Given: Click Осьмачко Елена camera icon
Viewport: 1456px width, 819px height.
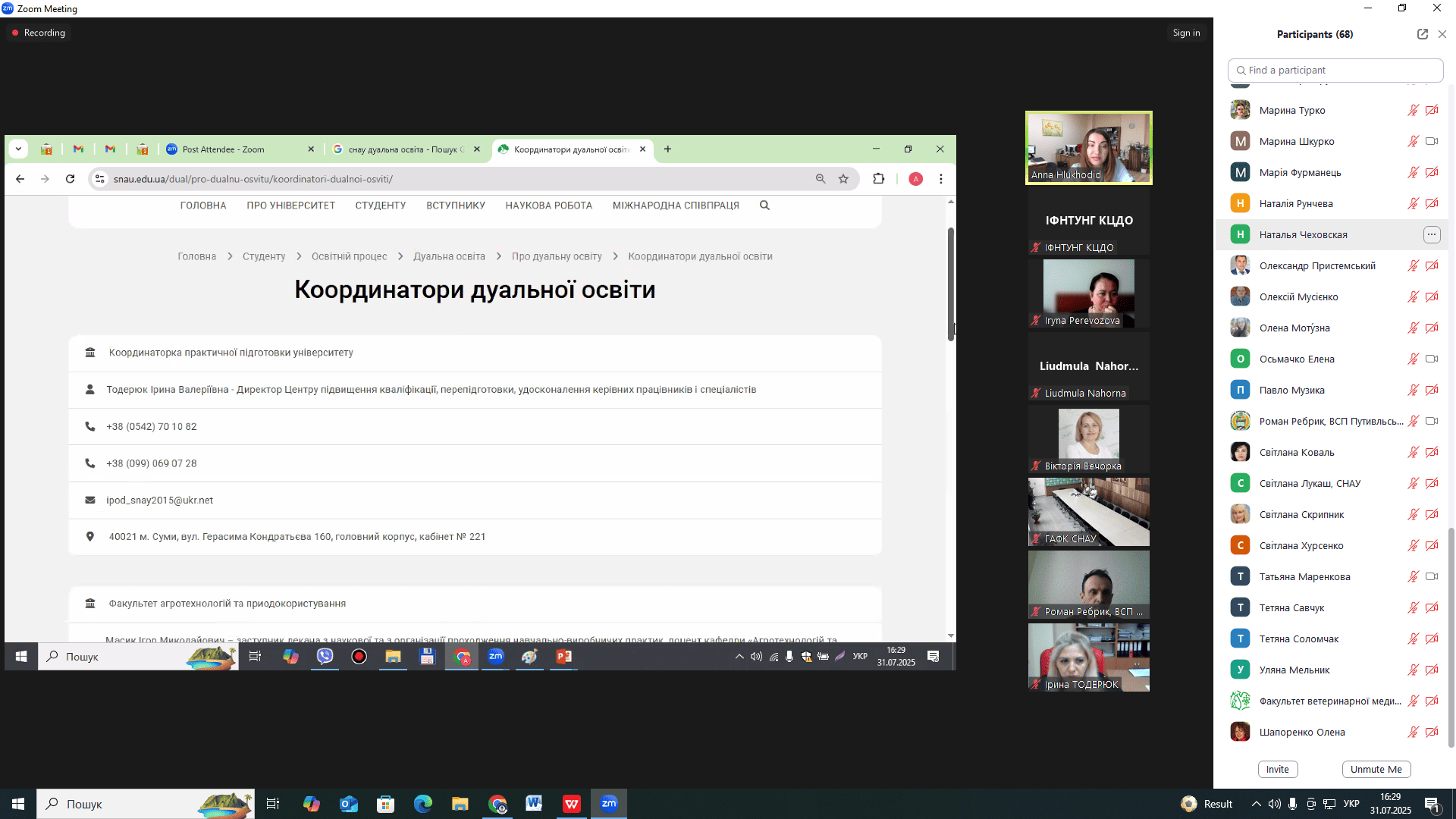Looking at the screenshot, I should pyautogui.click(x=1432, y=359).
